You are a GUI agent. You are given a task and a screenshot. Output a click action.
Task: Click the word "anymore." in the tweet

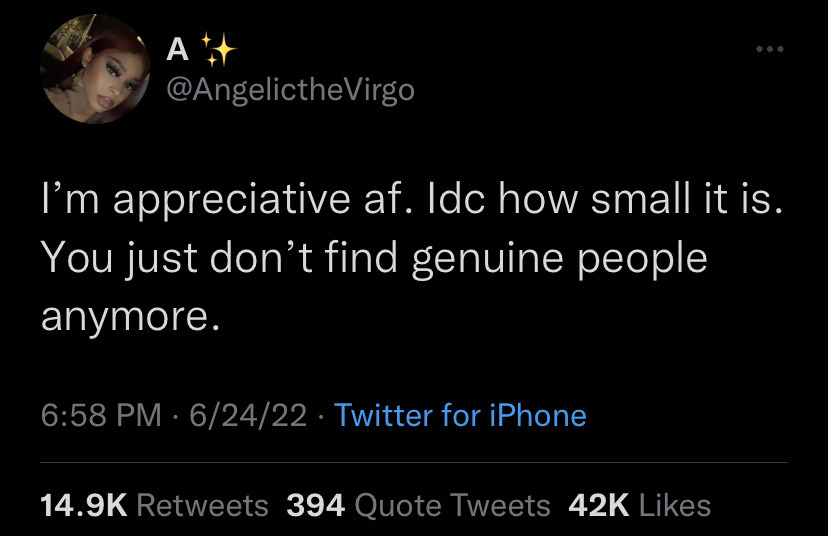click(130, 318)
